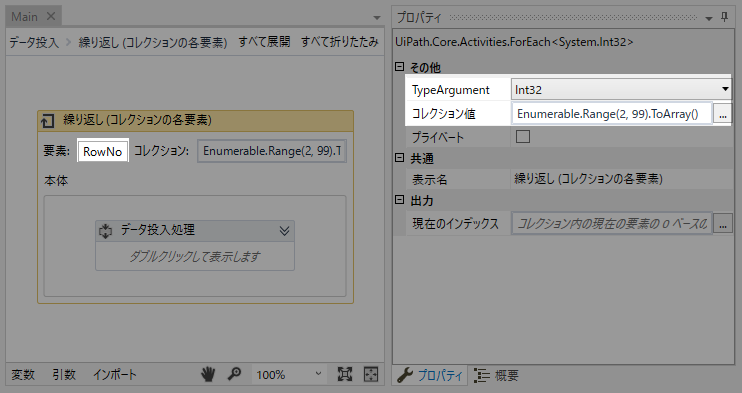Click the ForEach activity loop icon
This screenshot has width=742, height=393.
coord(47,121)
